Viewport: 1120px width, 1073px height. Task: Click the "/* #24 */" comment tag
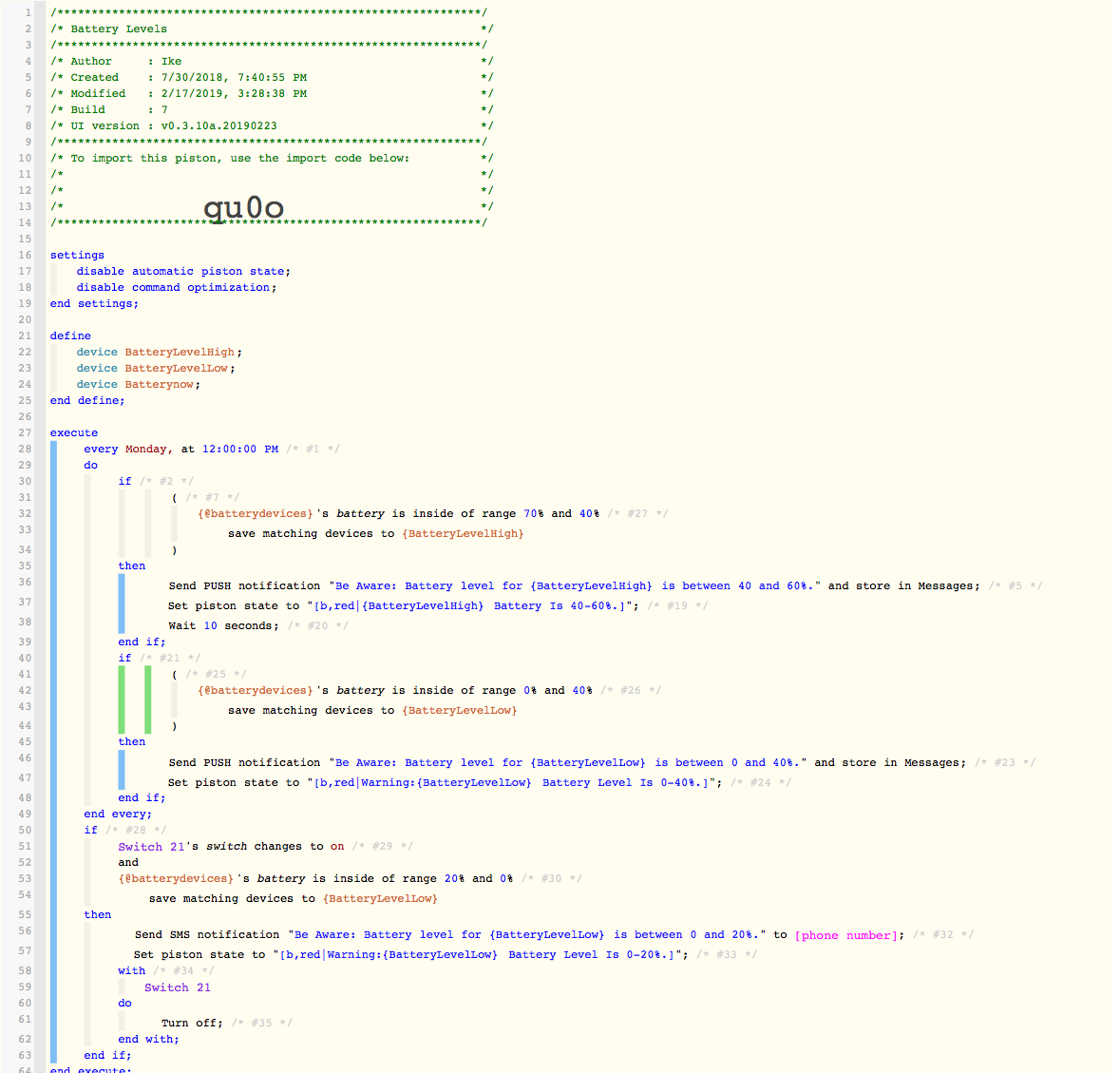(761, 783)
